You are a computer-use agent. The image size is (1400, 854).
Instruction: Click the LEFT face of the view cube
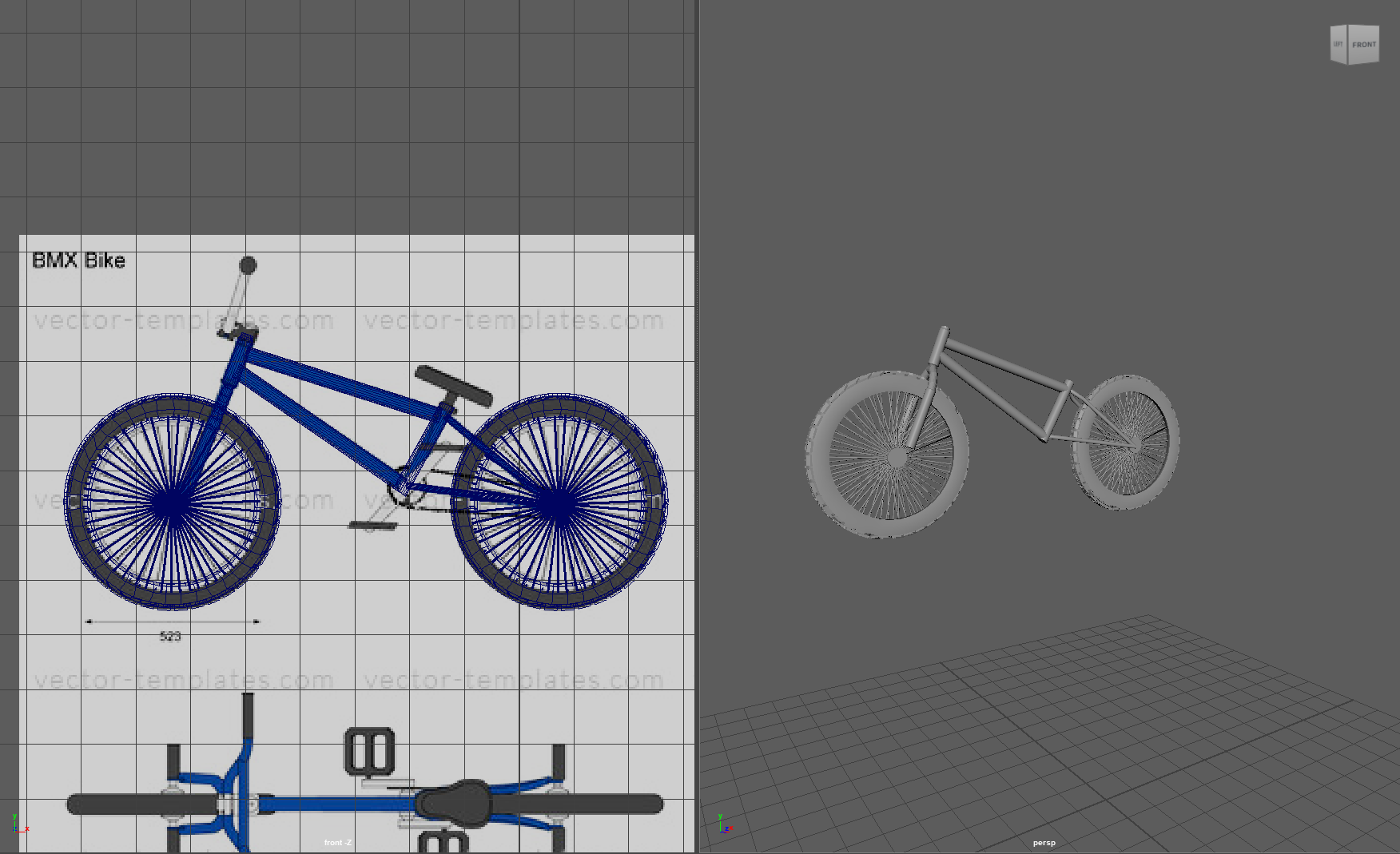pos(1338,44)
